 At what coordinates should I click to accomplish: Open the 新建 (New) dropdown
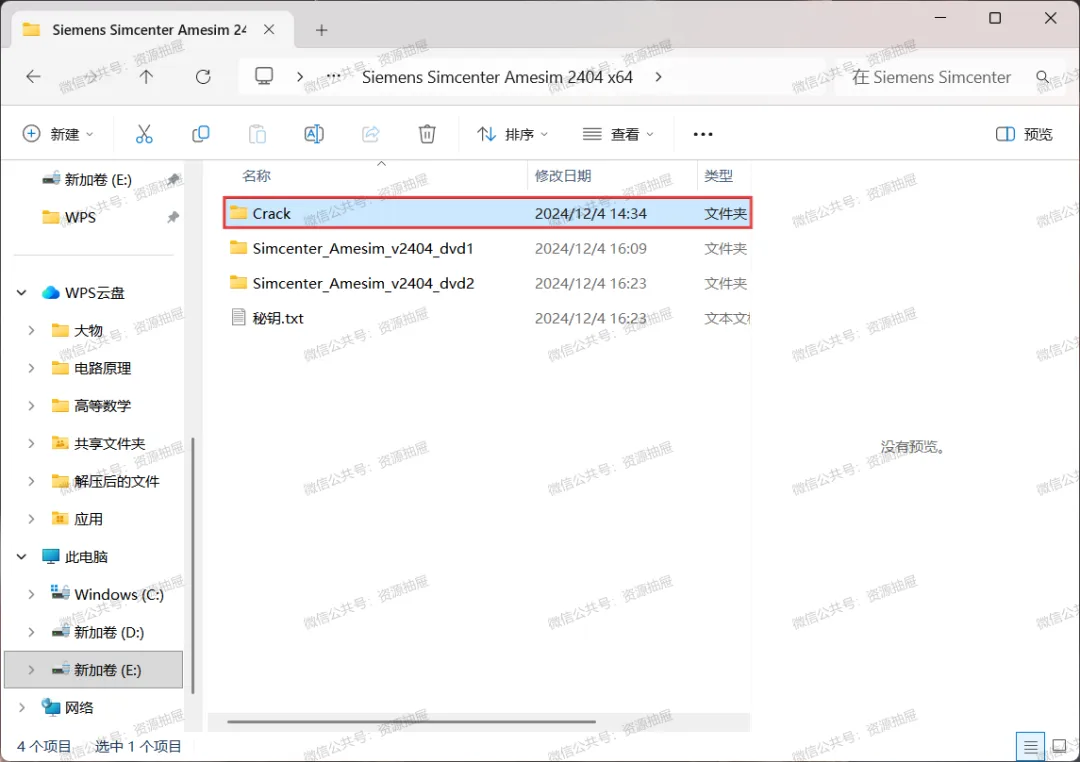click(x=58, y=134)
